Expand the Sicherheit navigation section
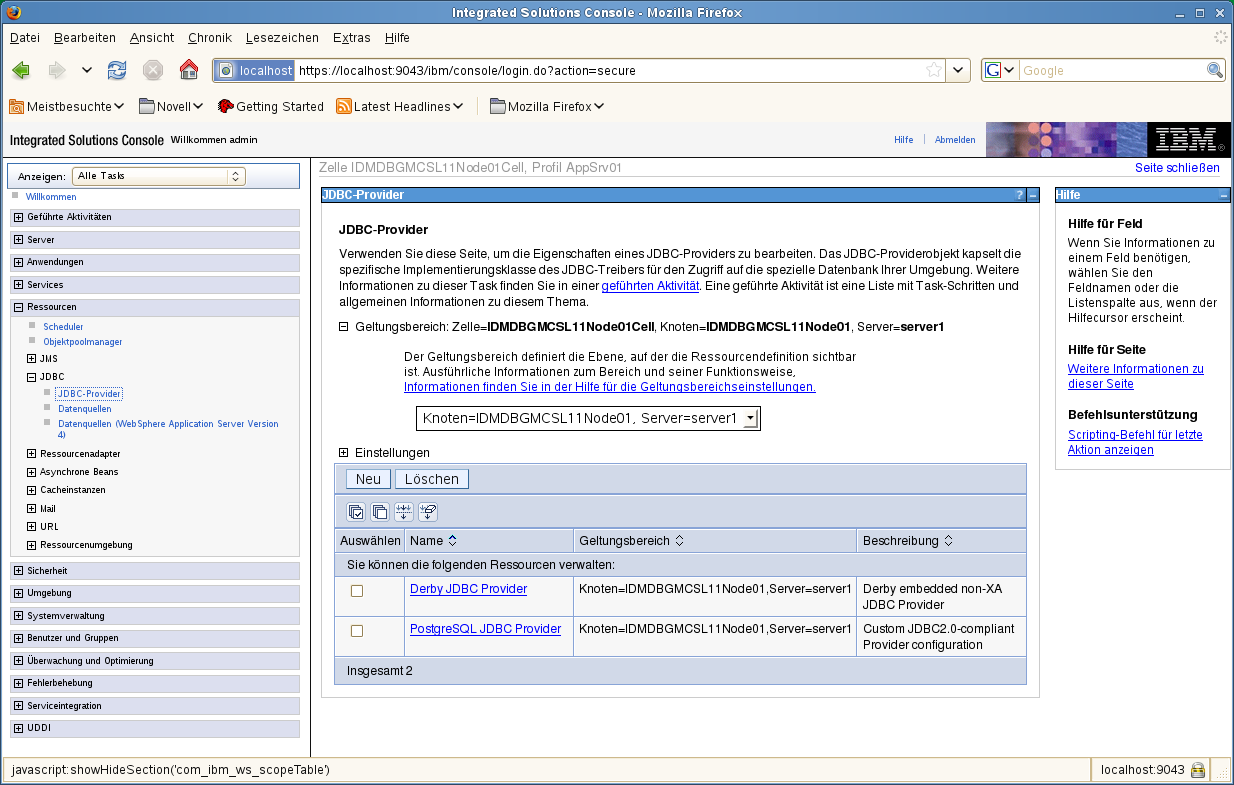 point(19,571)
